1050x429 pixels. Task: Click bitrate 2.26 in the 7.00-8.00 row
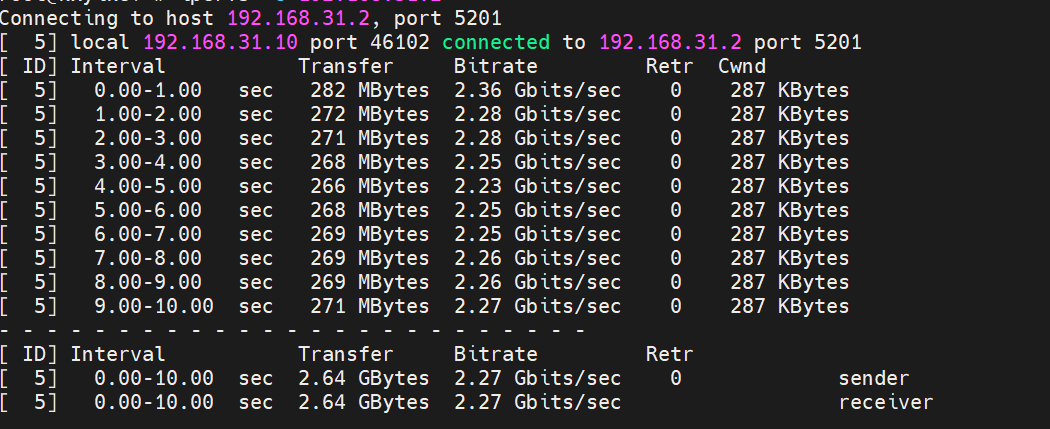click(538, 258)
